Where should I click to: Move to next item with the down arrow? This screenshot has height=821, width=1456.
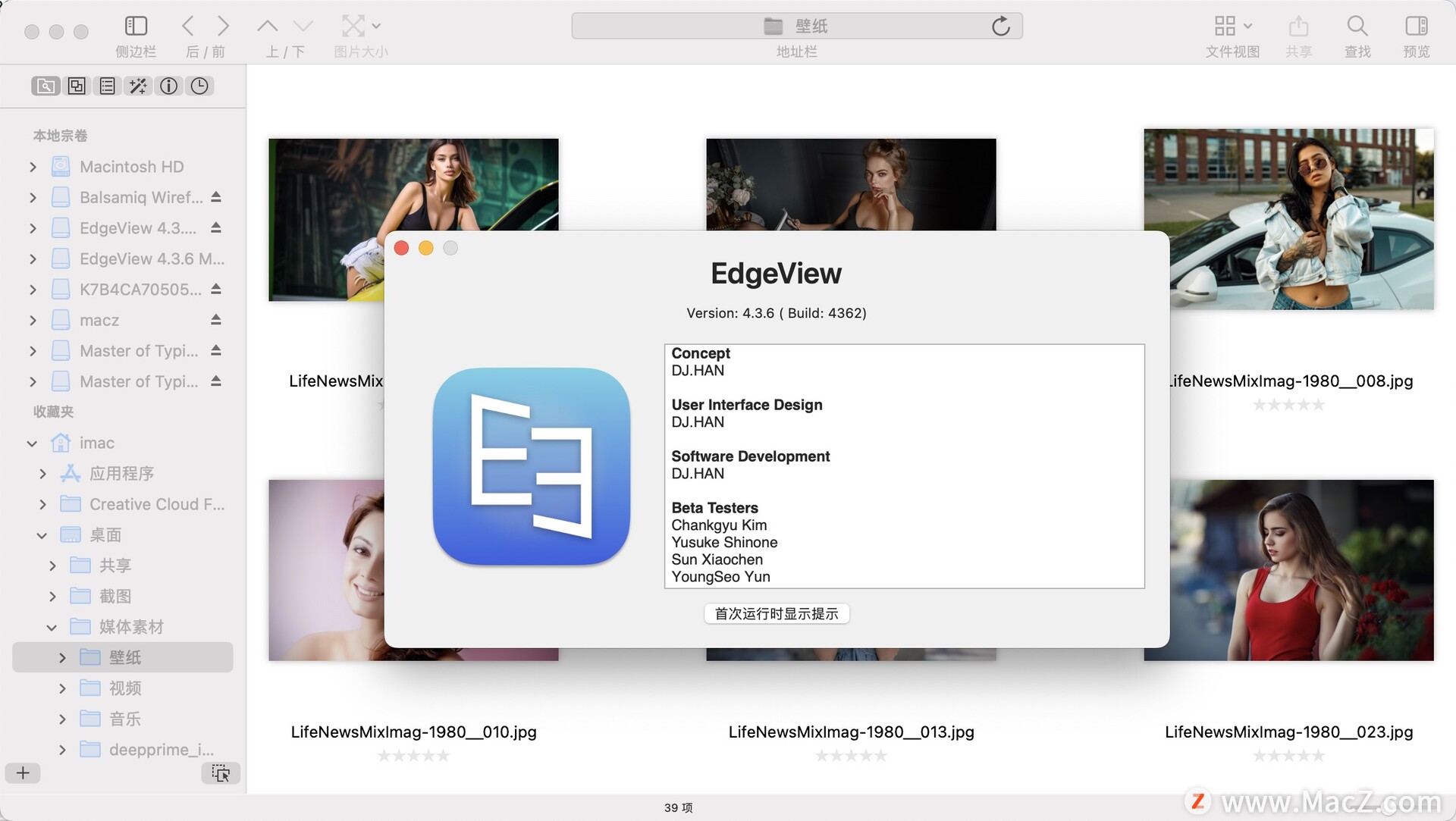tap(303, 26)
